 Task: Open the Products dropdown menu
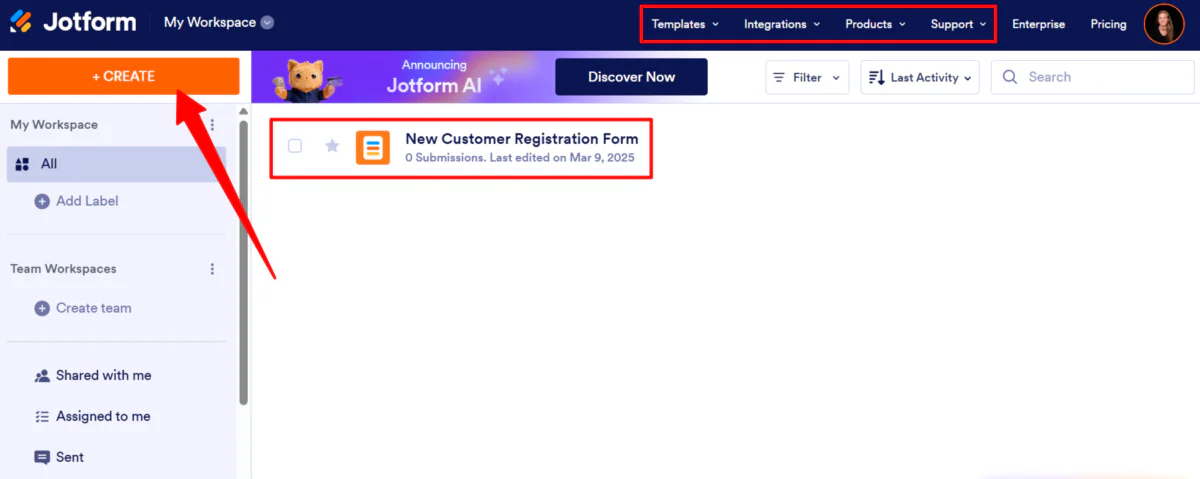point(875,24)
